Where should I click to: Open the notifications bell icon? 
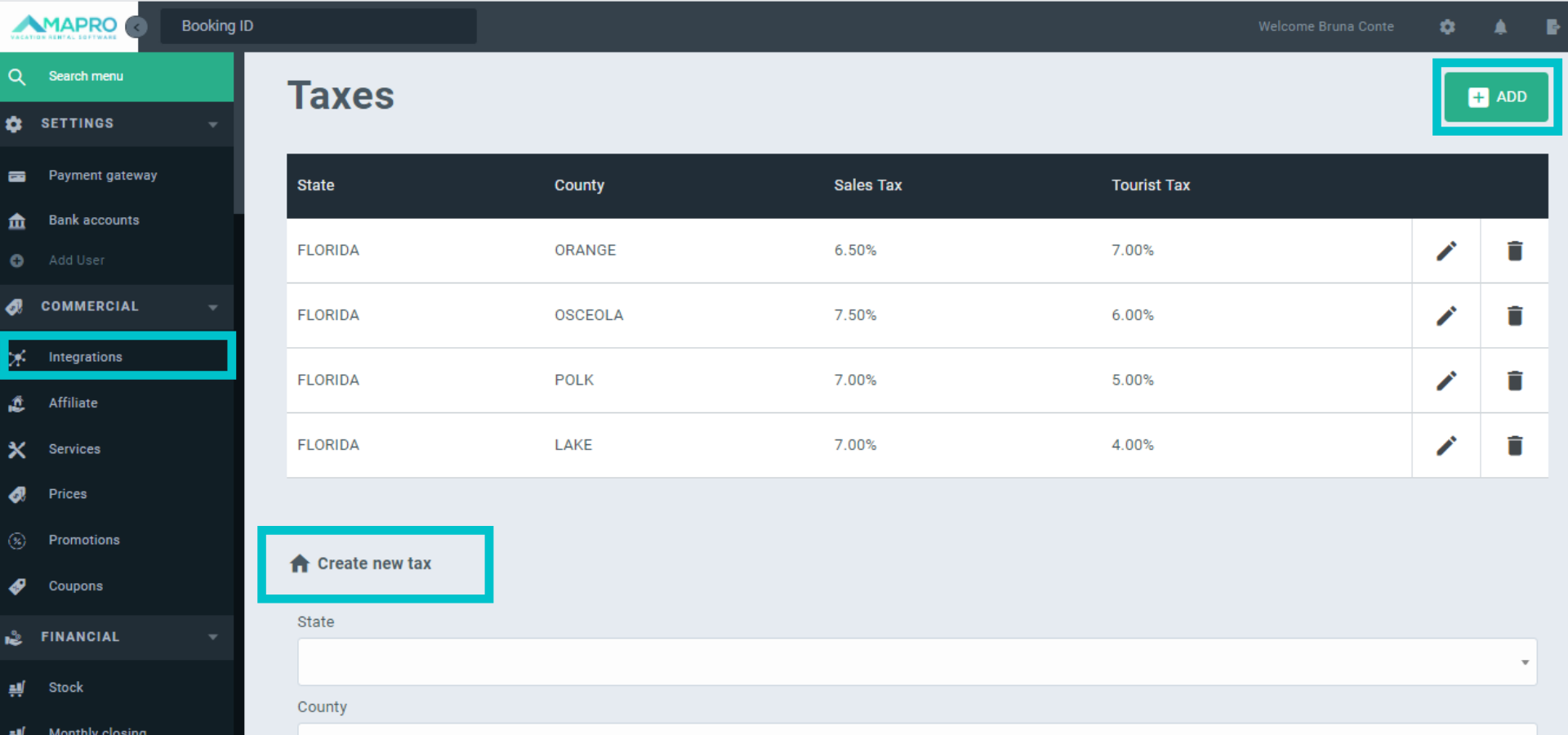coord(1500,27)
